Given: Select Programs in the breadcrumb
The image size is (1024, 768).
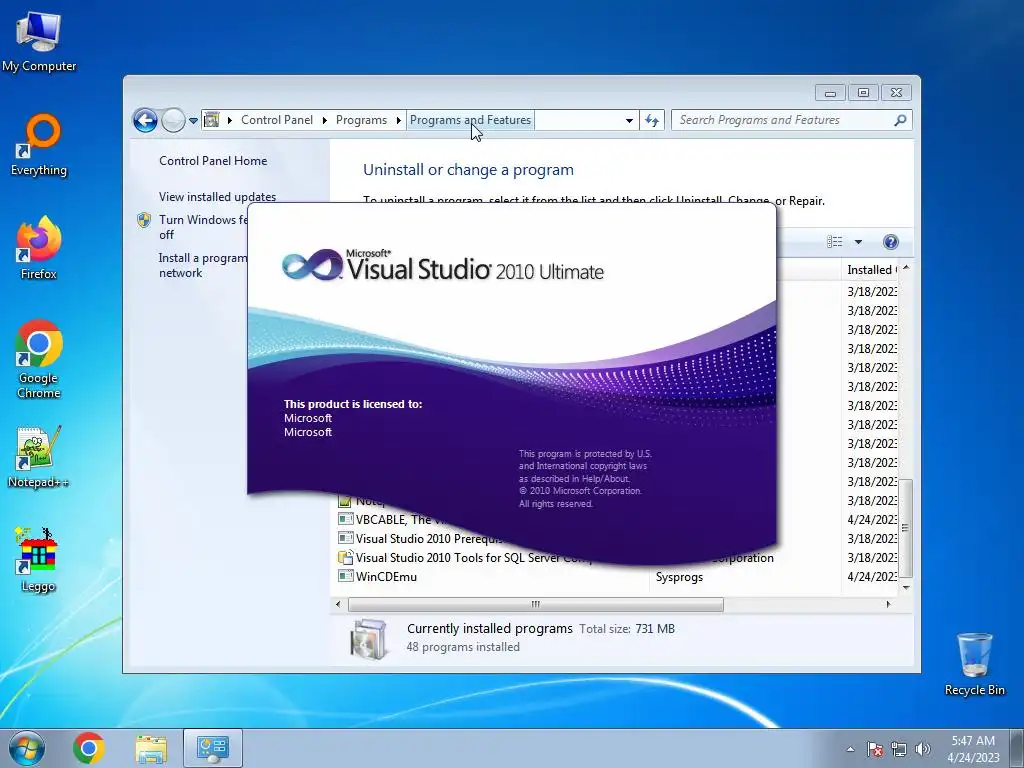Looking at the screenshot, I should click(361, 120).
